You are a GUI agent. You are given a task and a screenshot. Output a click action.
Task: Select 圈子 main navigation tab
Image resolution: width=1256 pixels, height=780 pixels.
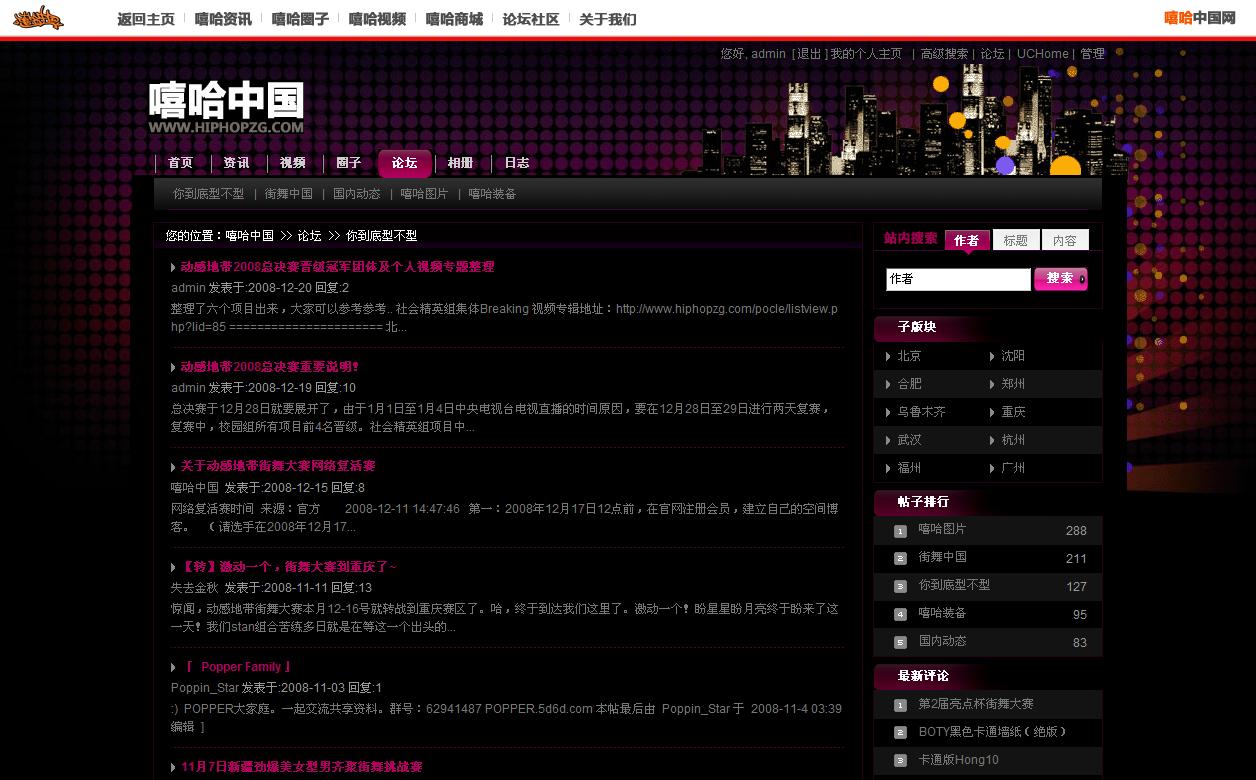(349, 163)
